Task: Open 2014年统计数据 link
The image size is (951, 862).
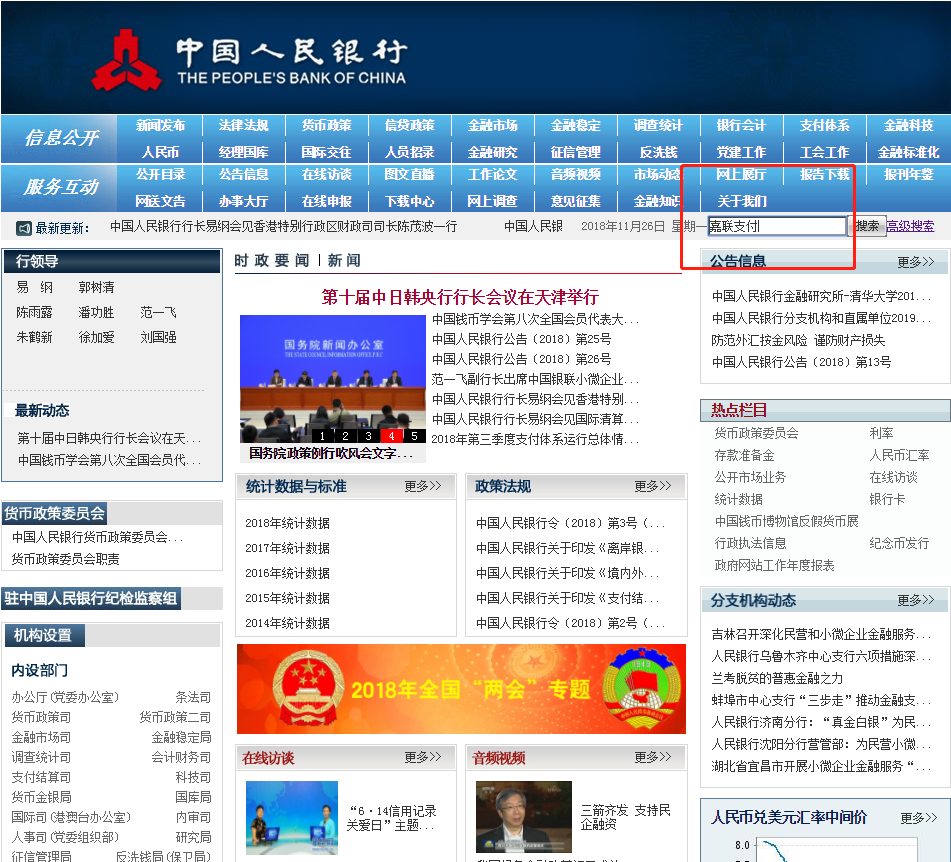Action: click(287, 623)
